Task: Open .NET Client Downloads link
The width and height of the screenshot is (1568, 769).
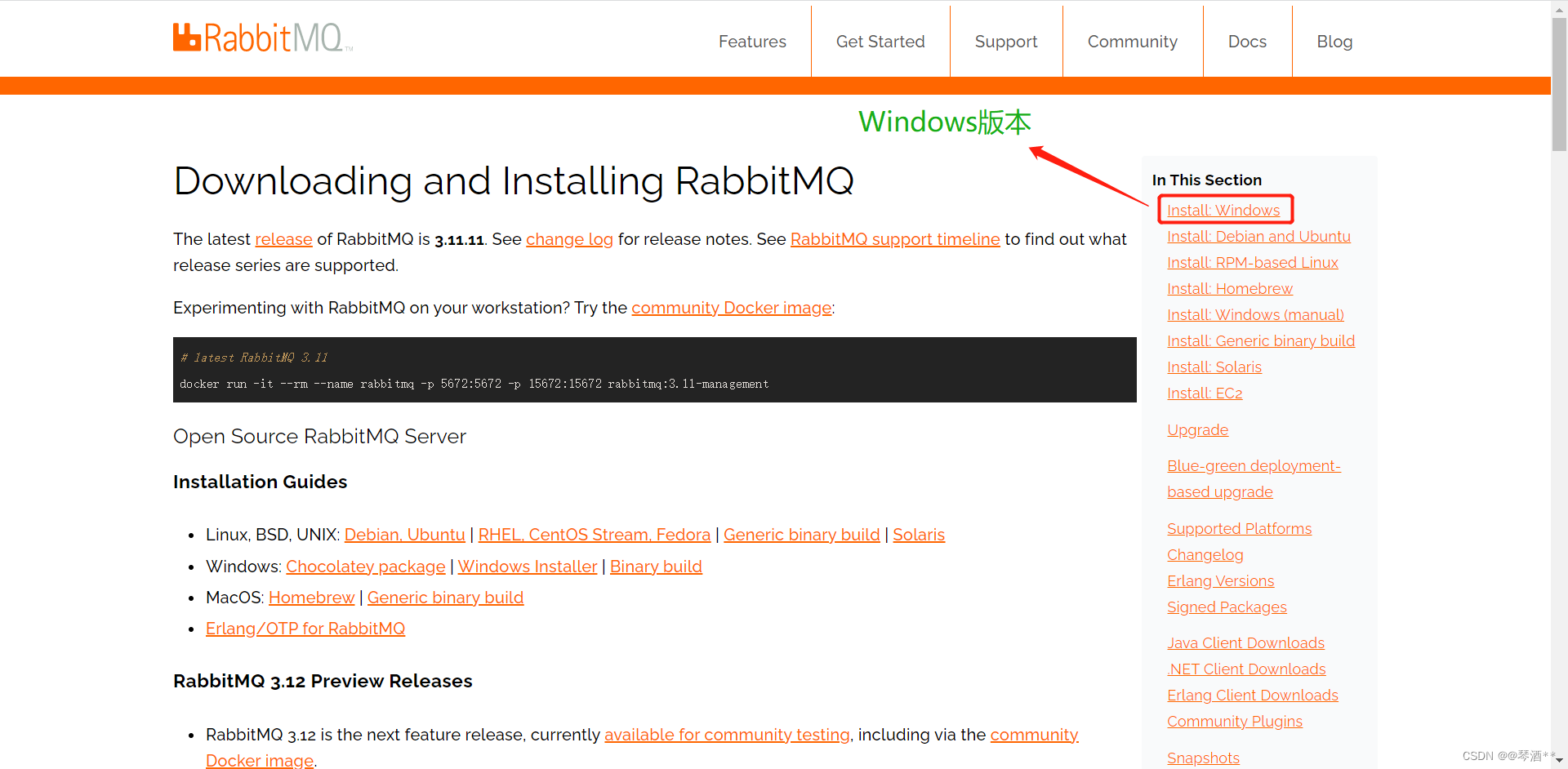Action: [x=1246, y=669]
